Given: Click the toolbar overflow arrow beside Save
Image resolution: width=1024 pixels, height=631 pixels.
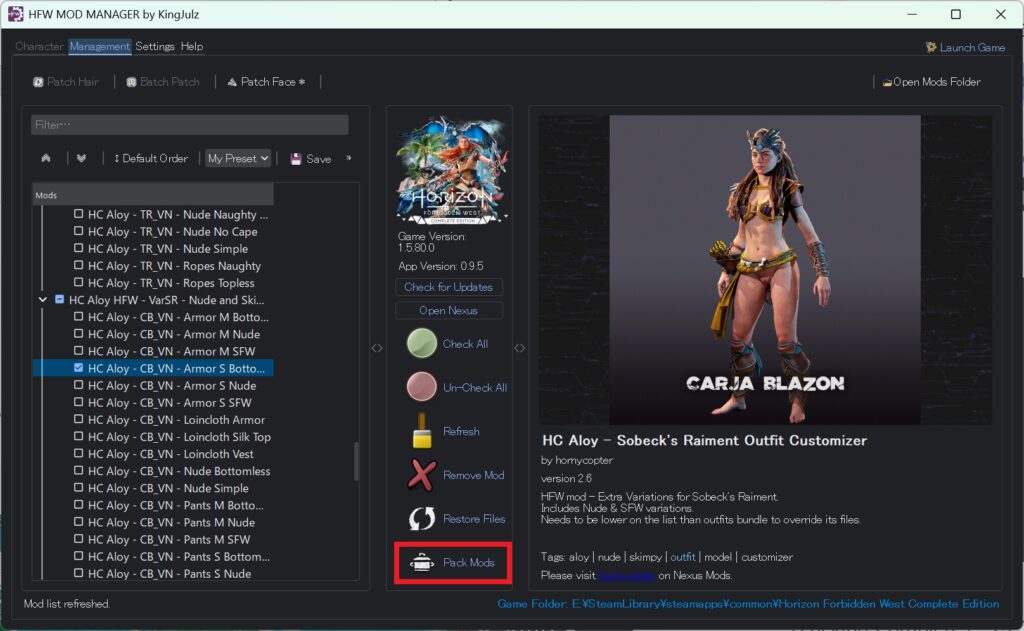Looking at the screenshot, I should [348, 158].
